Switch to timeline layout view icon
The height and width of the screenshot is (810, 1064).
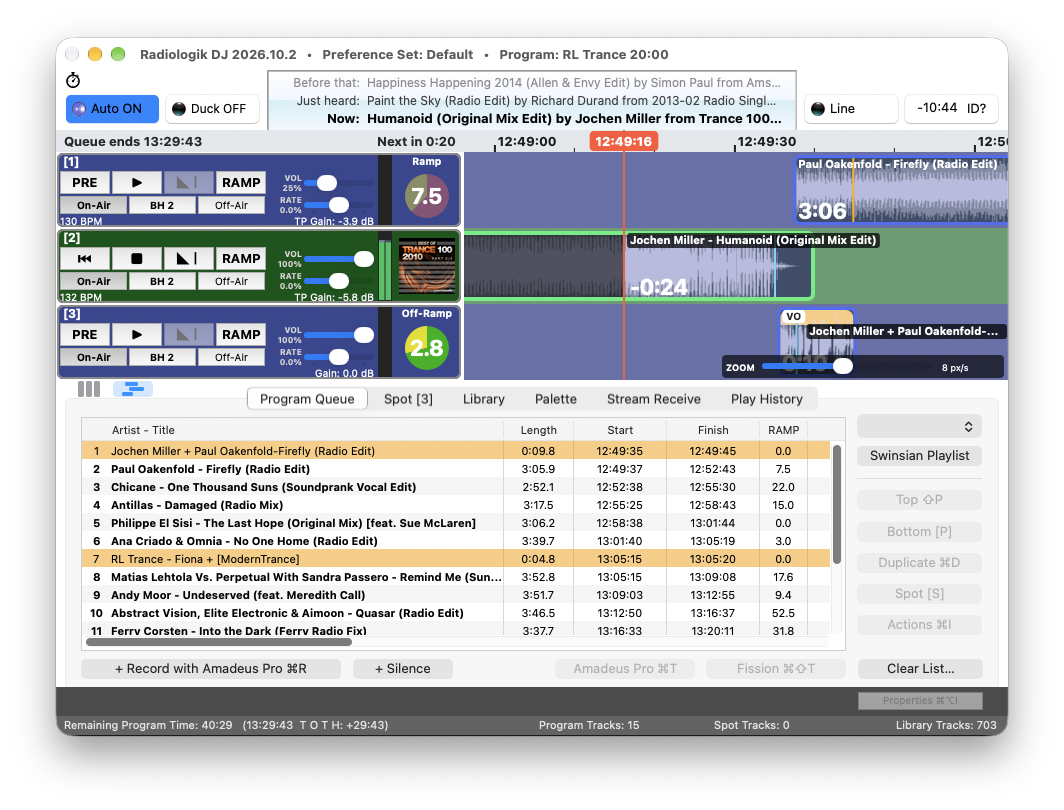pos(133,389)
